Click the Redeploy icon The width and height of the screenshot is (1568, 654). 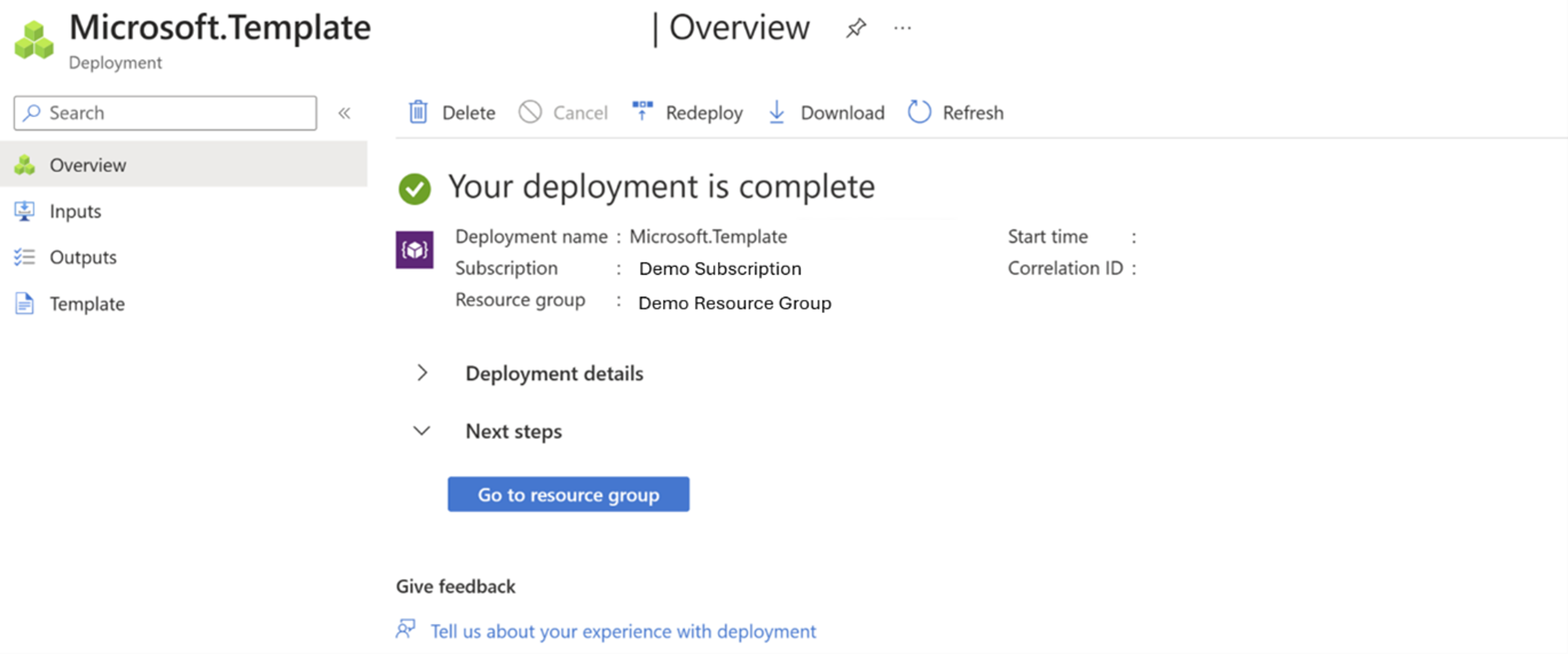click(x=640, y=112)
